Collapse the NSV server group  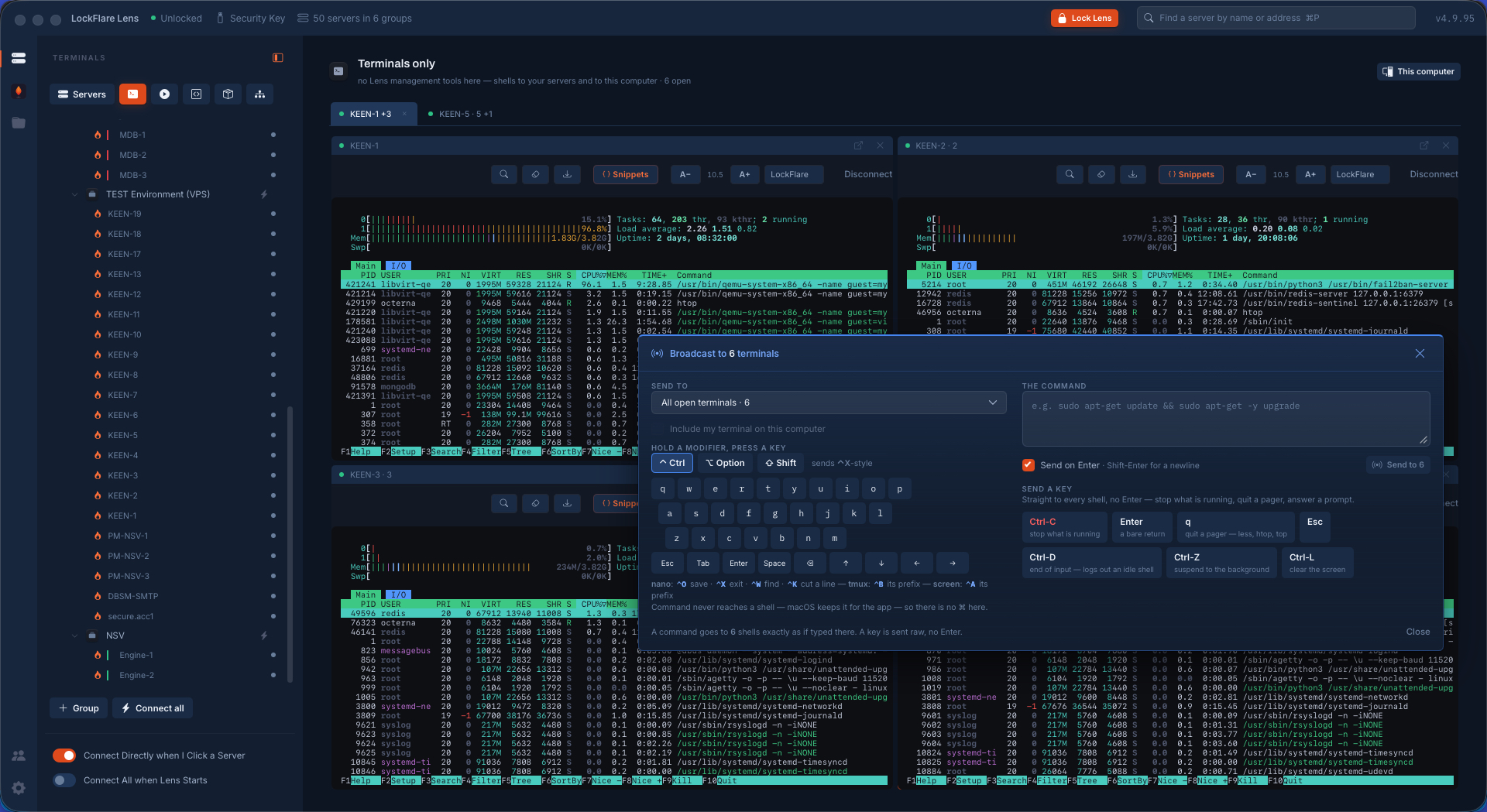coord(75,636)
